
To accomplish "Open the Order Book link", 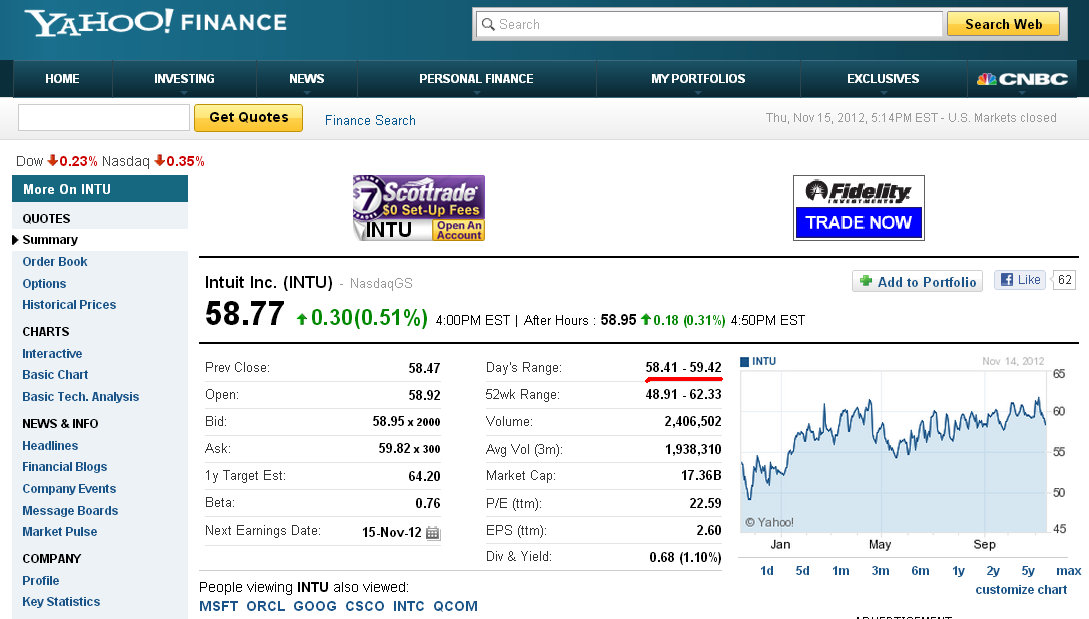I will 55,262.
